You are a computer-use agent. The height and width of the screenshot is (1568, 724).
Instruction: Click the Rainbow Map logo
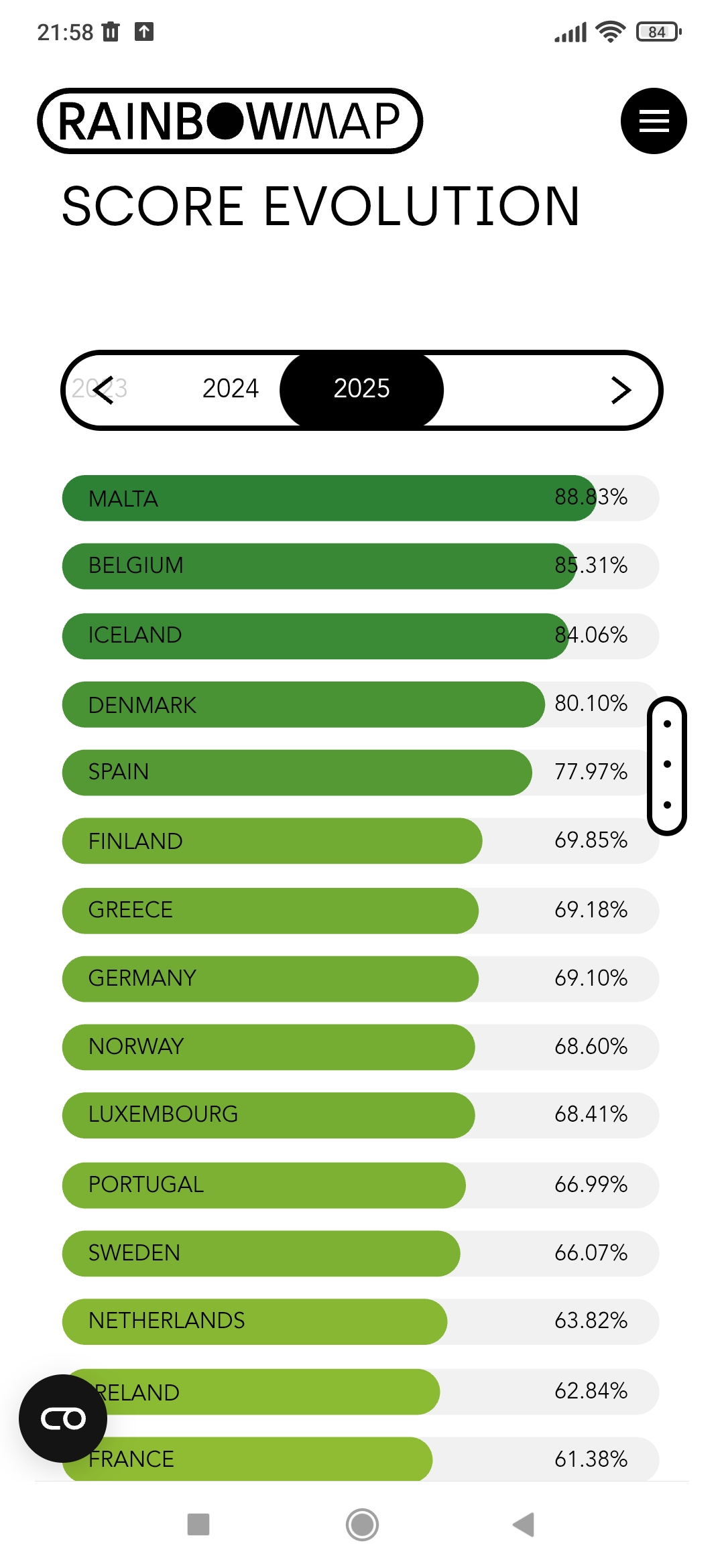pyautogui.click(x=230, y=121)
